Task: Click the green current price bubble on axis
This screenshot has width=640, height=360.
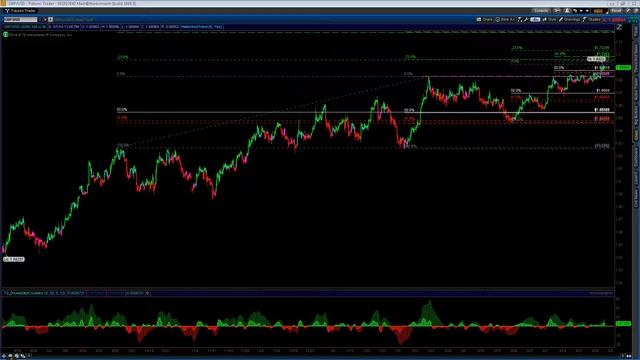Action: [623, 67]
